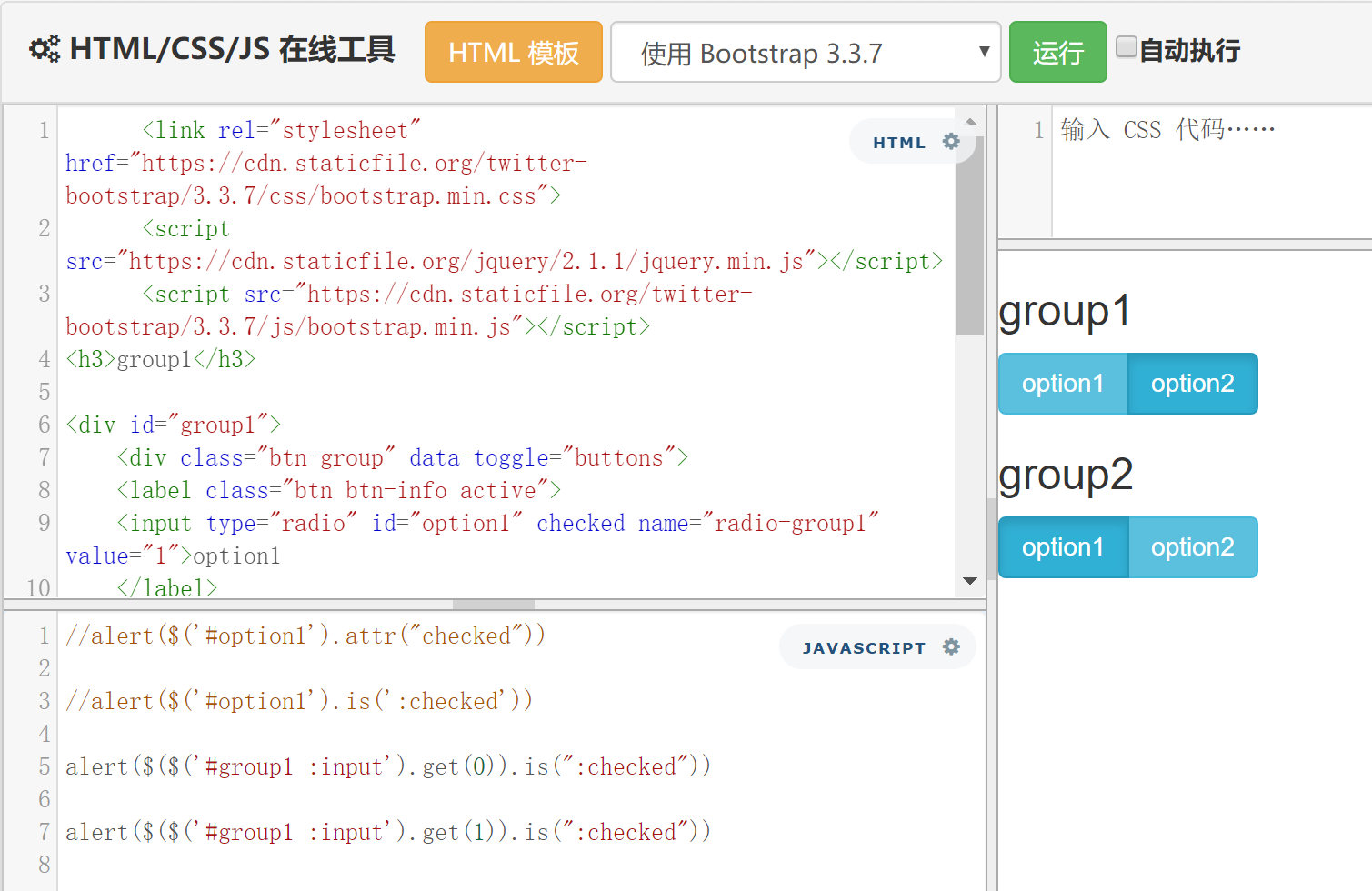Select option1 in group1
This screenshot has width=1372, height=891.
tap(1063, 384)
